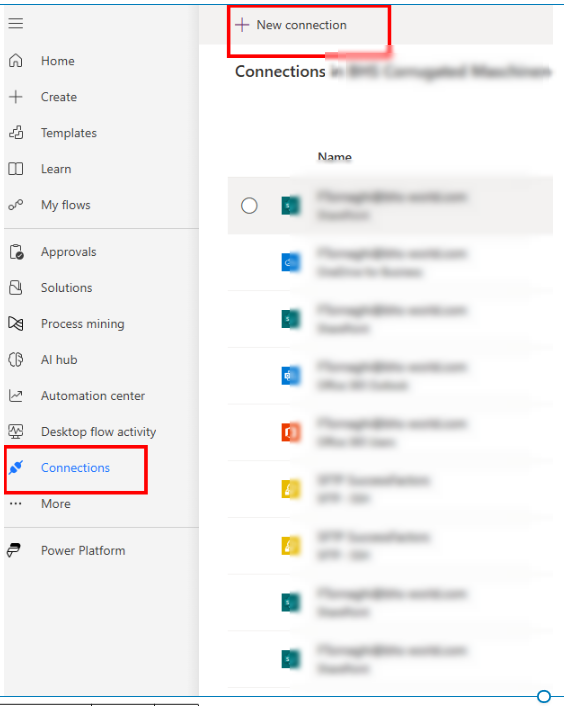Click the orange Office 365 Users connection icon
This screenshot has width=564, height=706.
(x=290, y=432)
